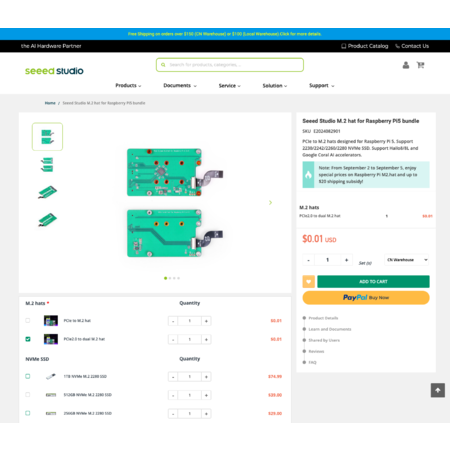Increase PCIe to M.2 hat quantity
The width and height of the screenshot is (450, 450).
(x=206, y=321)
